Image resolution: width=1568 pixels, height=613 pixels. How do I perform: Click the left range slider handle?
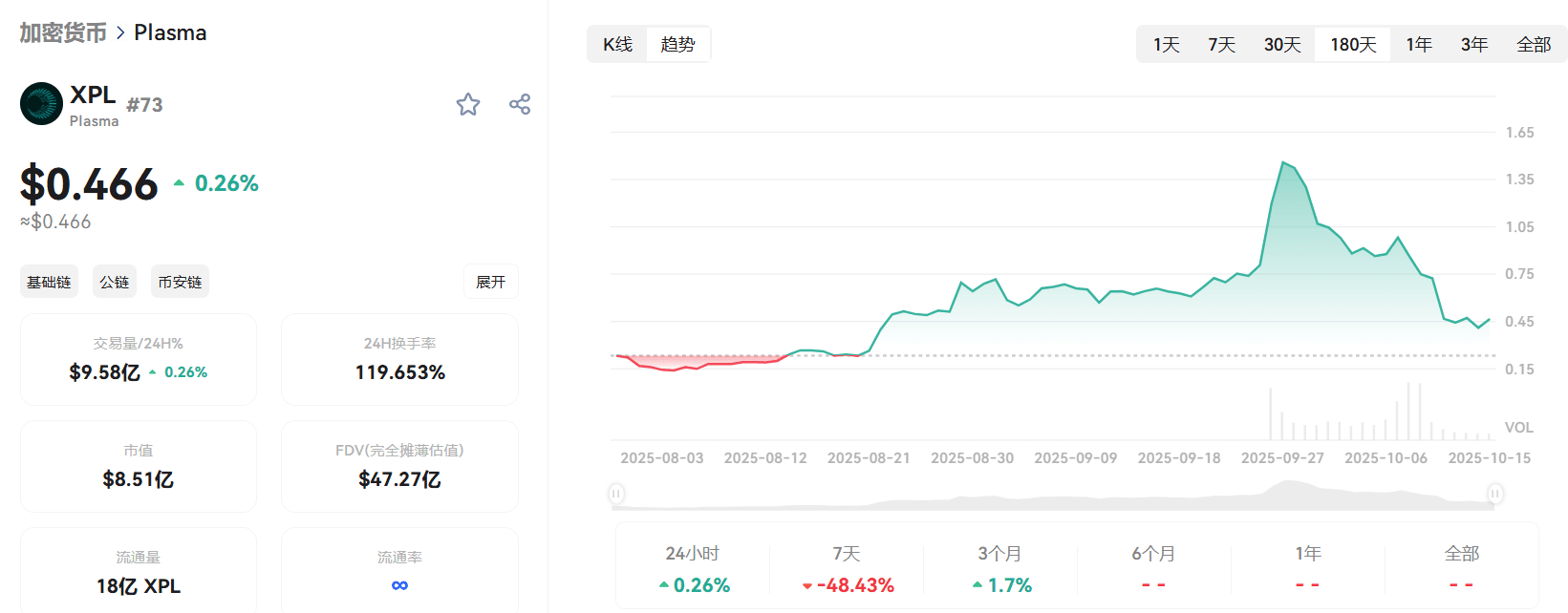point(616,494)
